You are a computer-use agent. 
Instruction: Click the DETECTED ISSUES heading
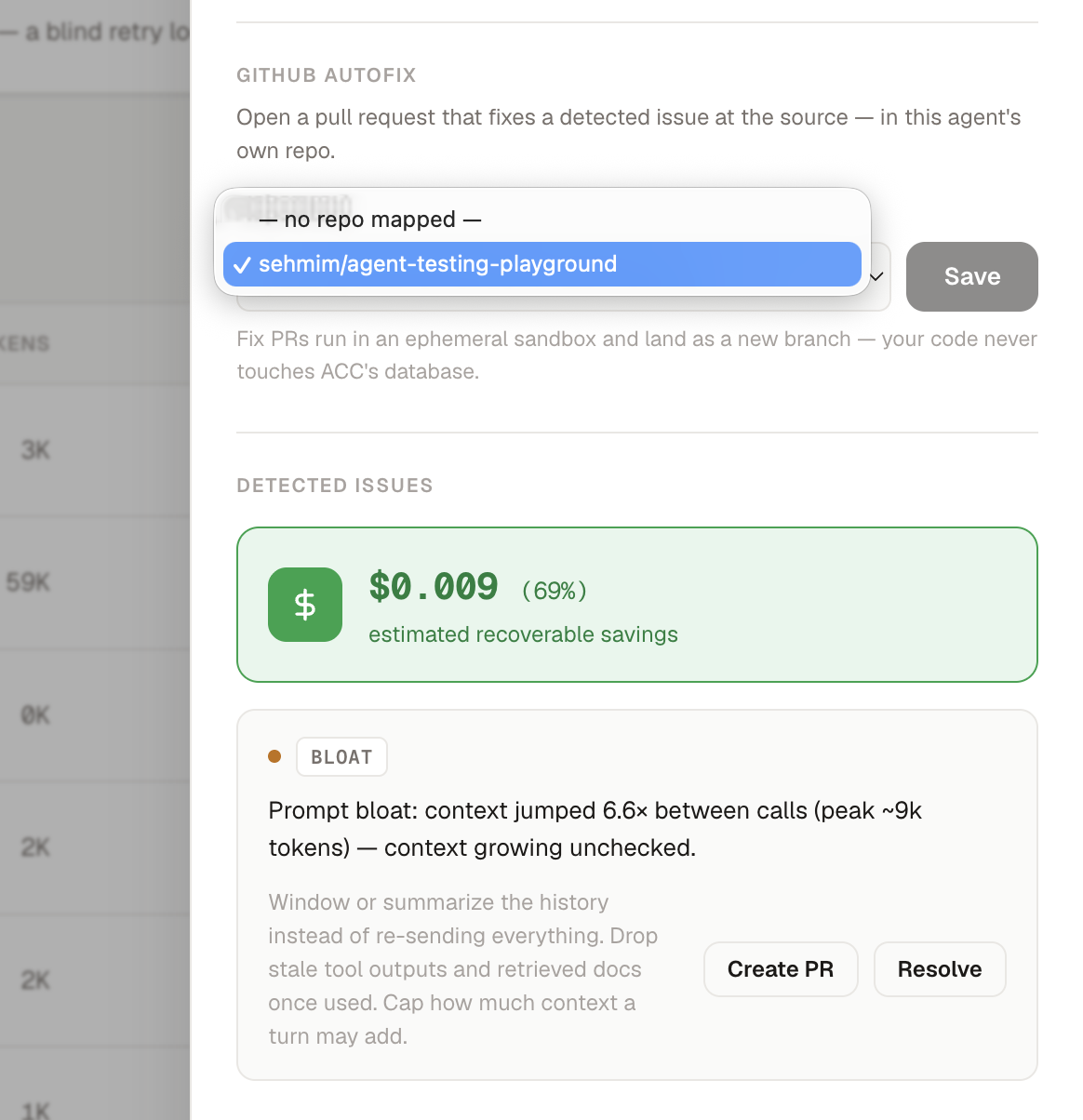click(335, 486)
